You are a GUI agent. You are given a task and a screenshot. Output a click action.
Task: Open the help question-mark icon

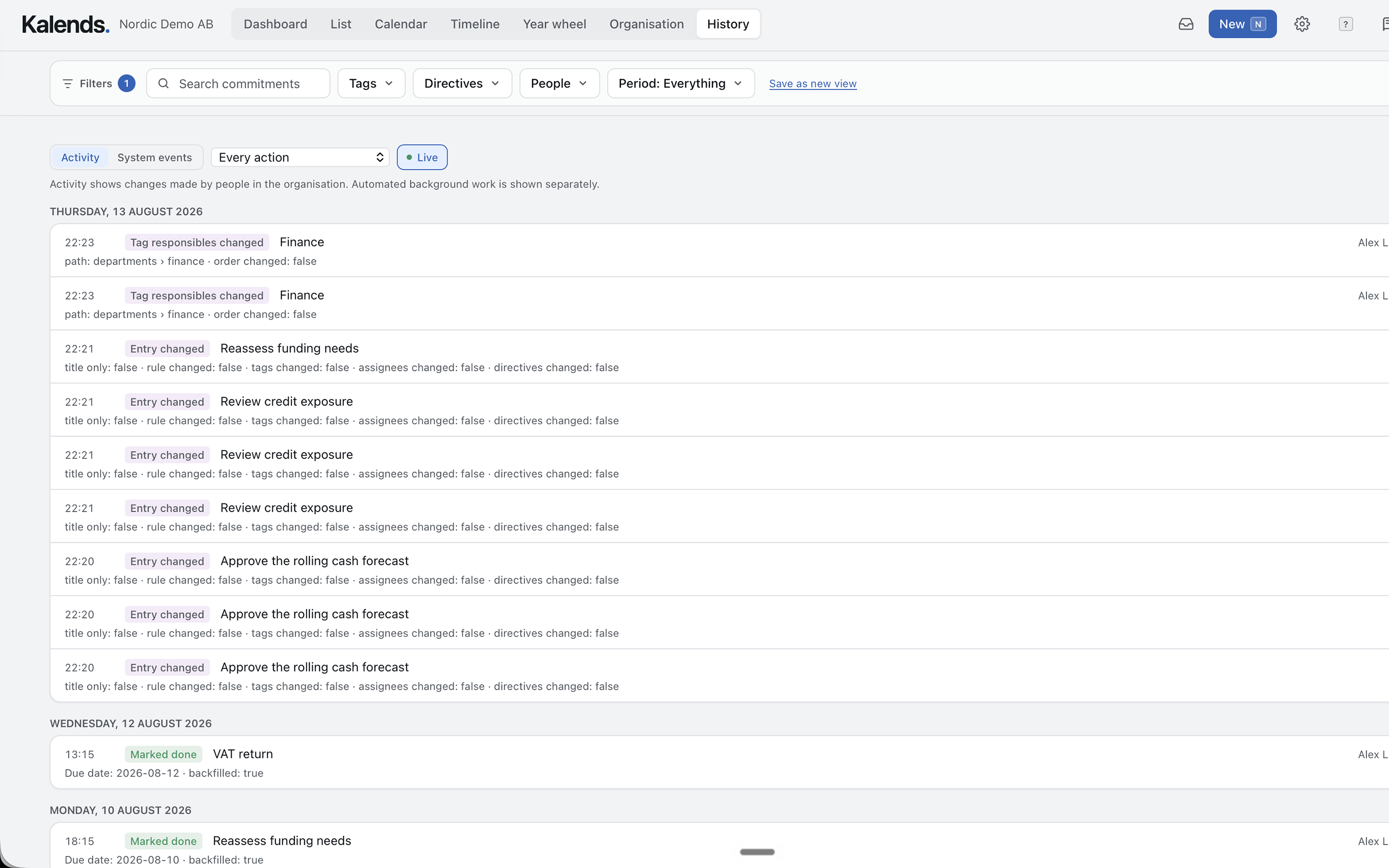pos(1345,24)
